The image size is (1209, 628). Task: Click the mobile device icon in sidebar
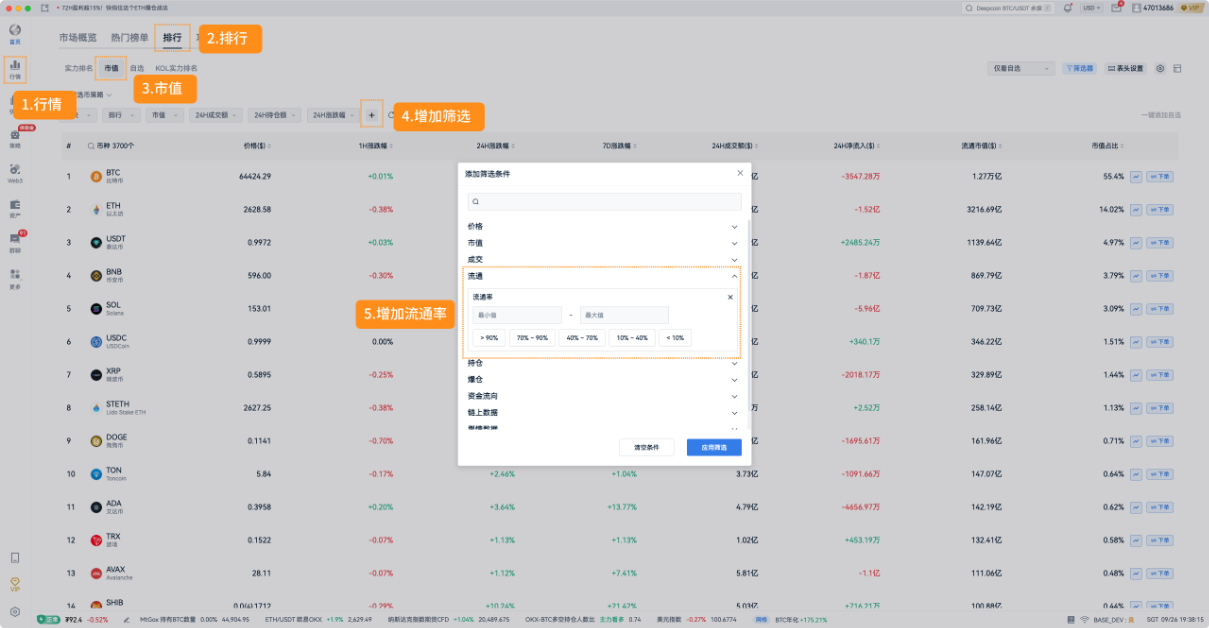coord(15,558)
